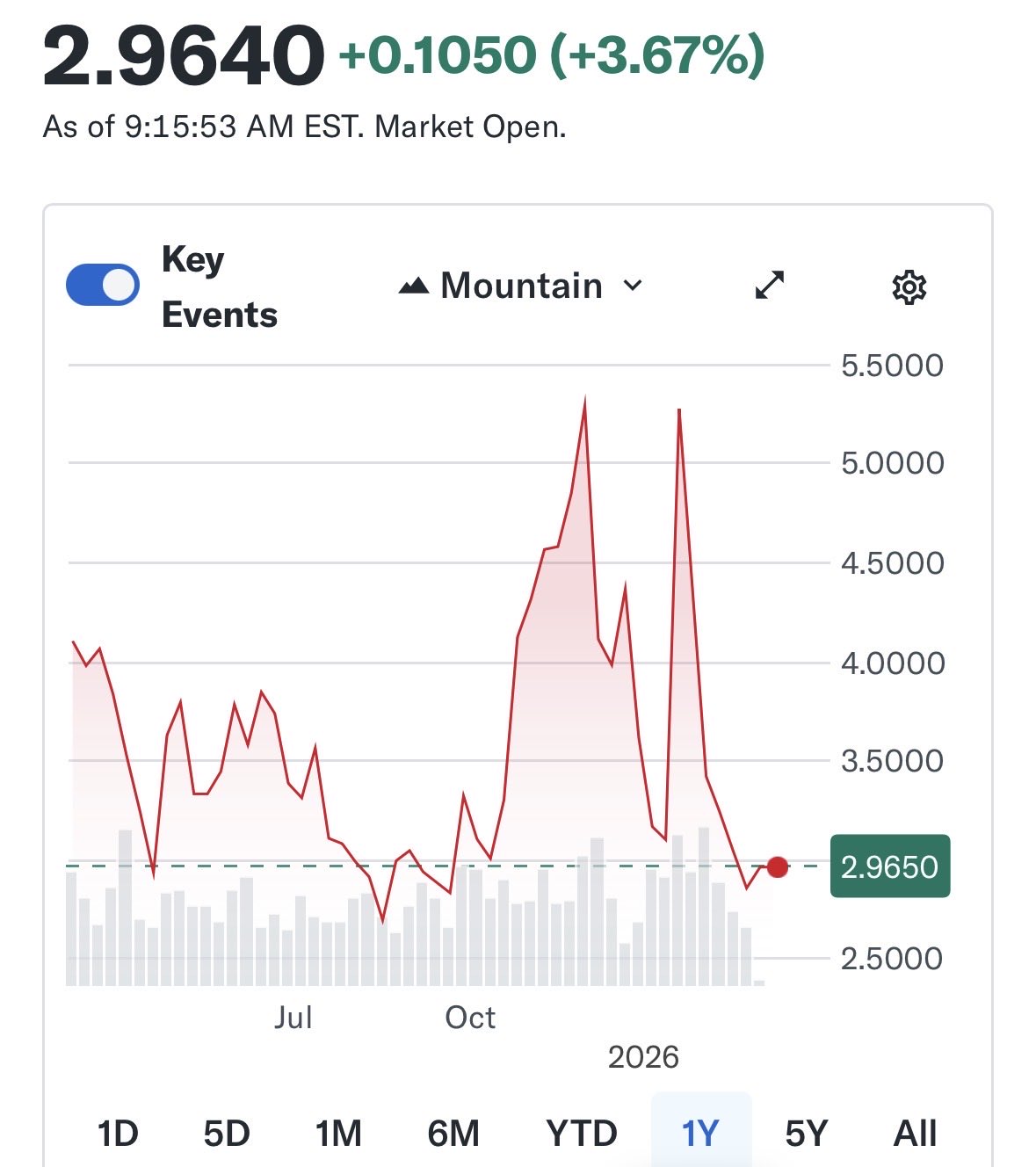Select the 1D time range
Viewport: 1036px width, 1167px height.
click(x=118, y=1134)
